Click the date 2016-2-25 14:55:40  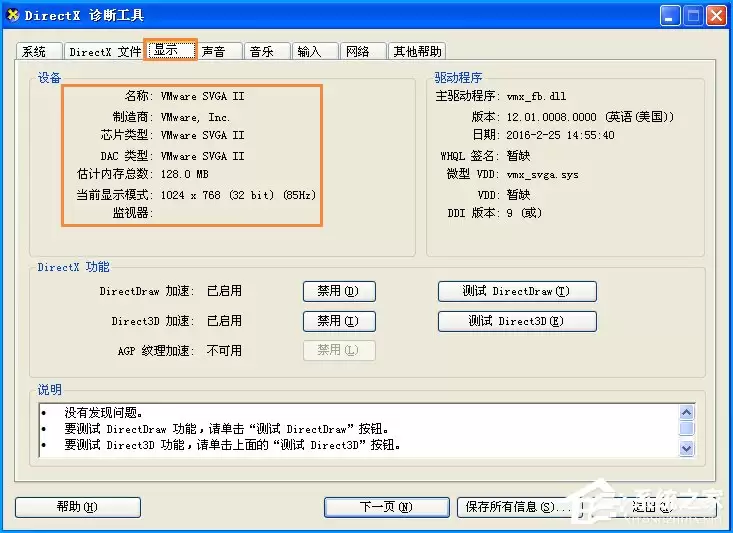pyautogui.click(x=561, y=135)
